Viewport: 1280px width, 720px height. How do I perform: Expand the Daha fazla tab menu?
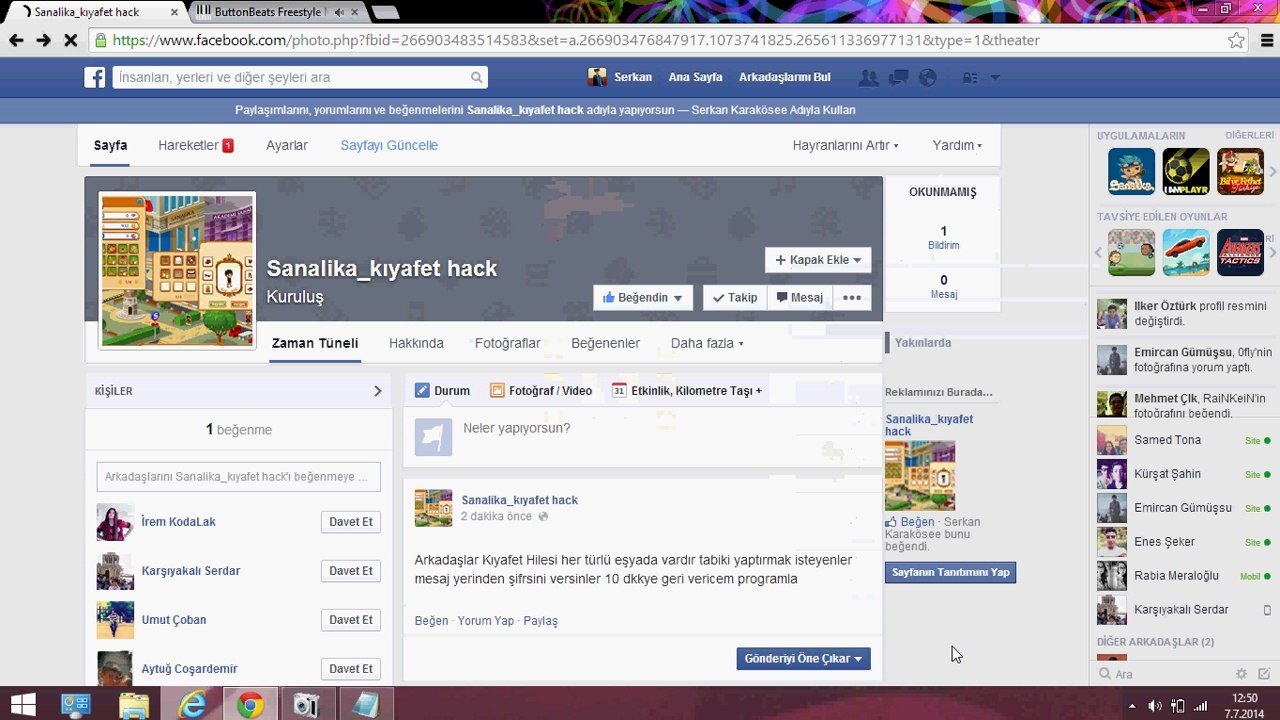(707, 343)
